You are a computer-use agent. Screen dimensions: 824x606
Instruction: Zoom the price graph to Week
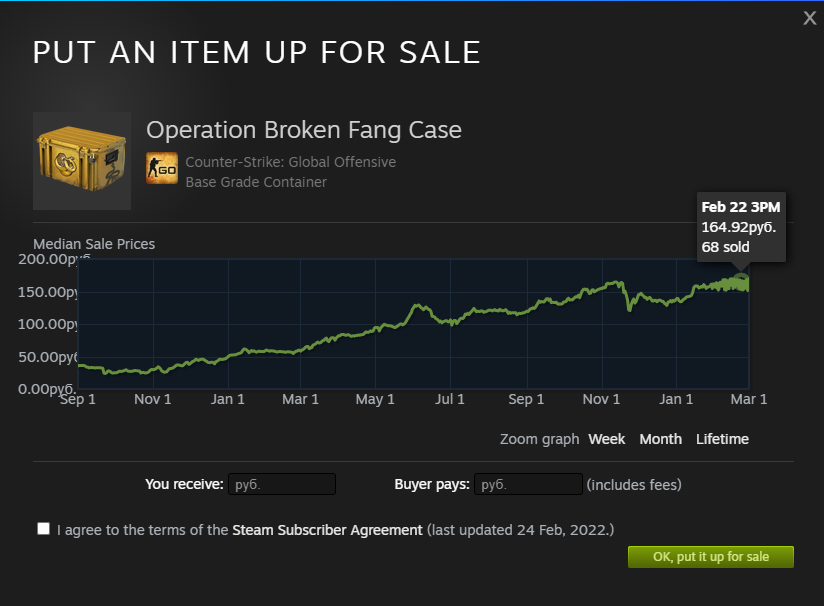[607, 439]
